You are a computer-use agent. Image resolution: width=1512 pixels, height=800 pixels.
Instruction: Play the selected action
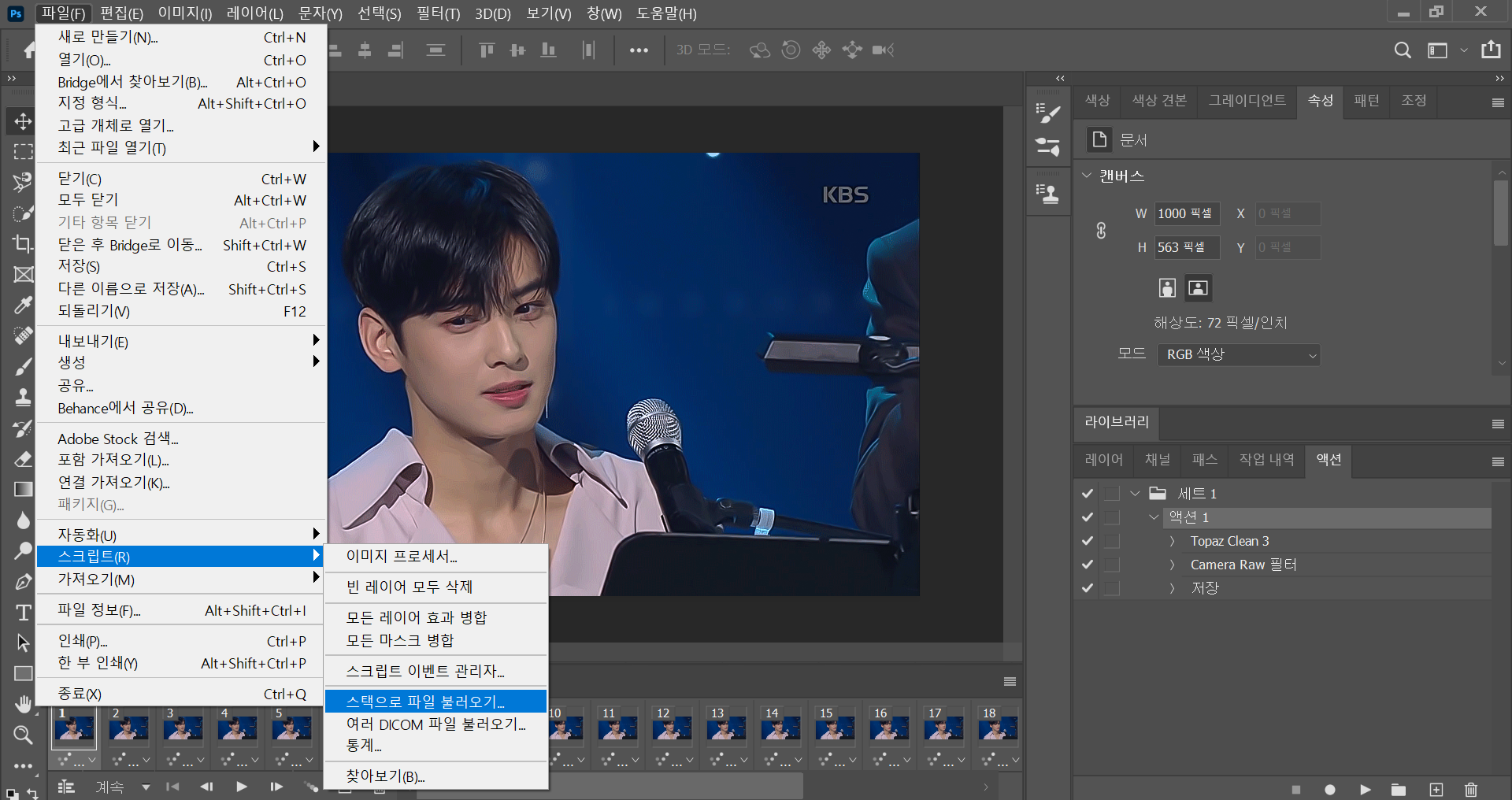(1366, 790)
